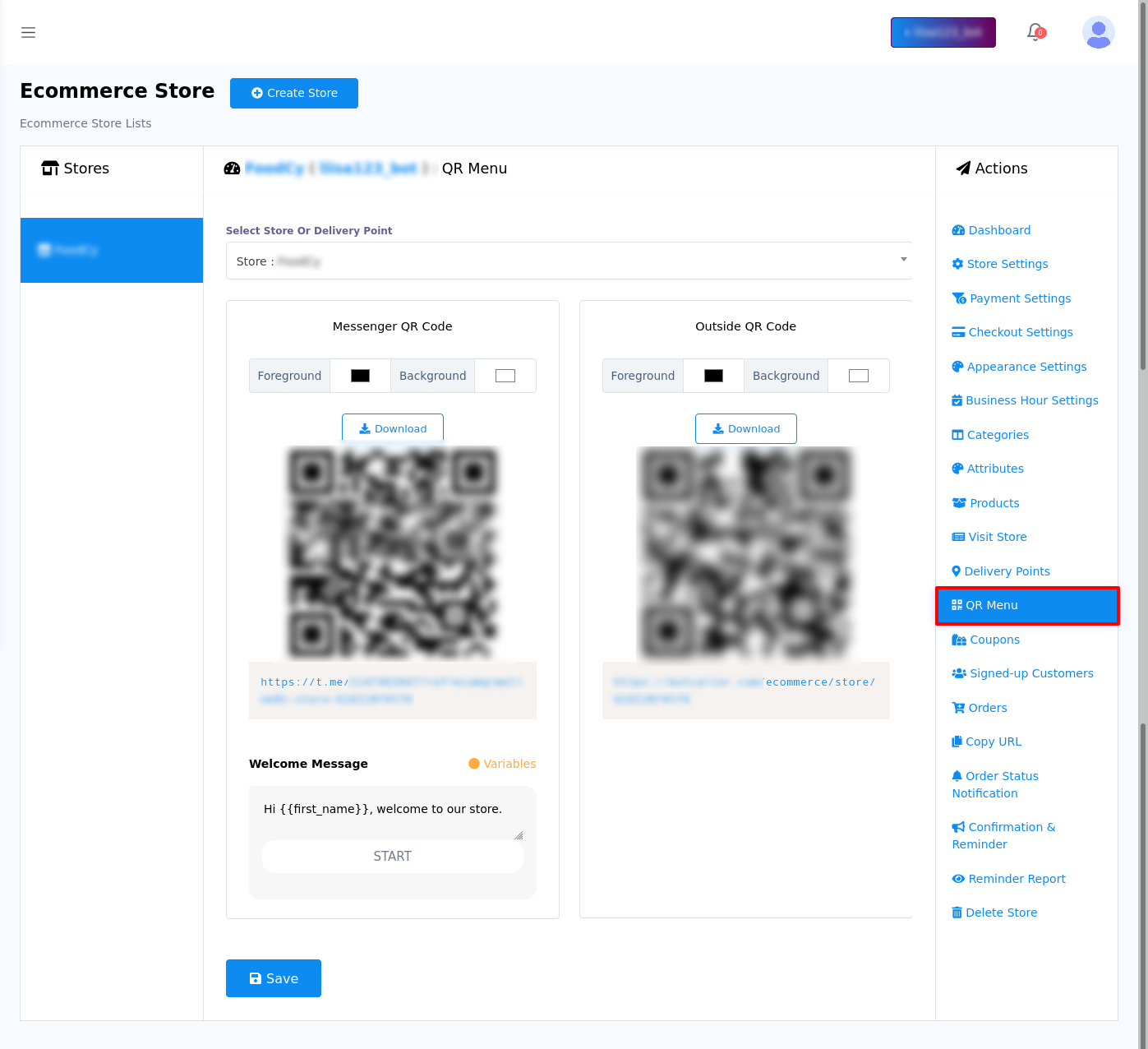This screenshot has width=1148, height=1049.
Task: Click the Visit Store list icon
Action: point(958,537)
